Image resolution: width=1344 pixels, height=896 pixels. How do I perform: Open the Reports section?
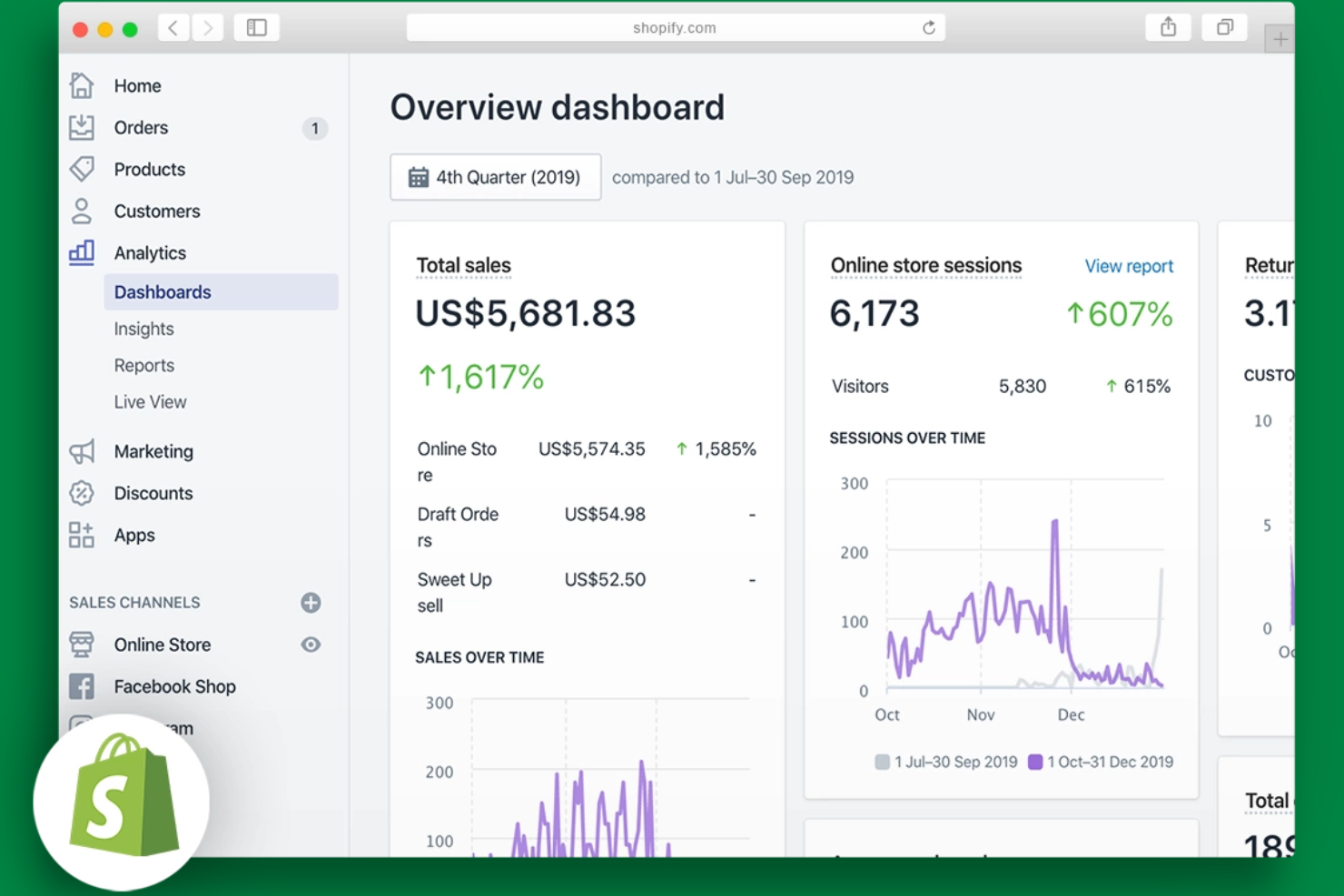[x=143, y=365]
